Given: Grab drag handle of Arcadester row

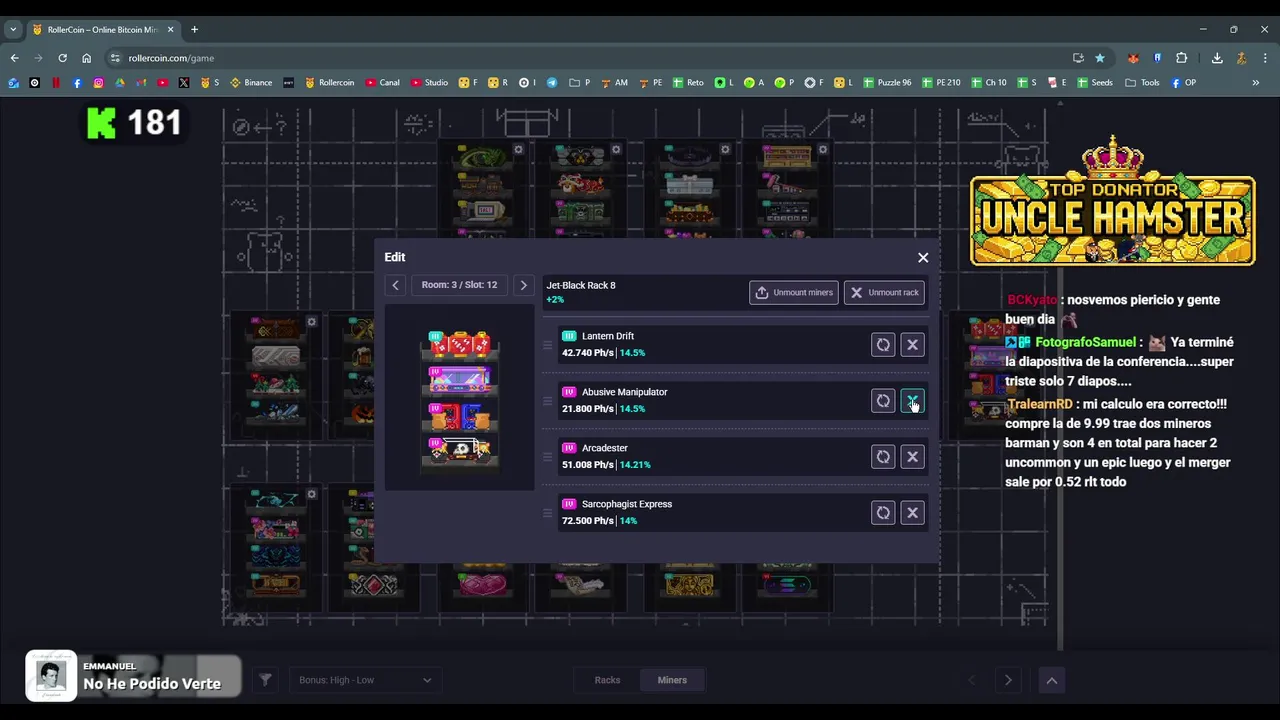Looking at the screenshot, I should coord(547,457).
